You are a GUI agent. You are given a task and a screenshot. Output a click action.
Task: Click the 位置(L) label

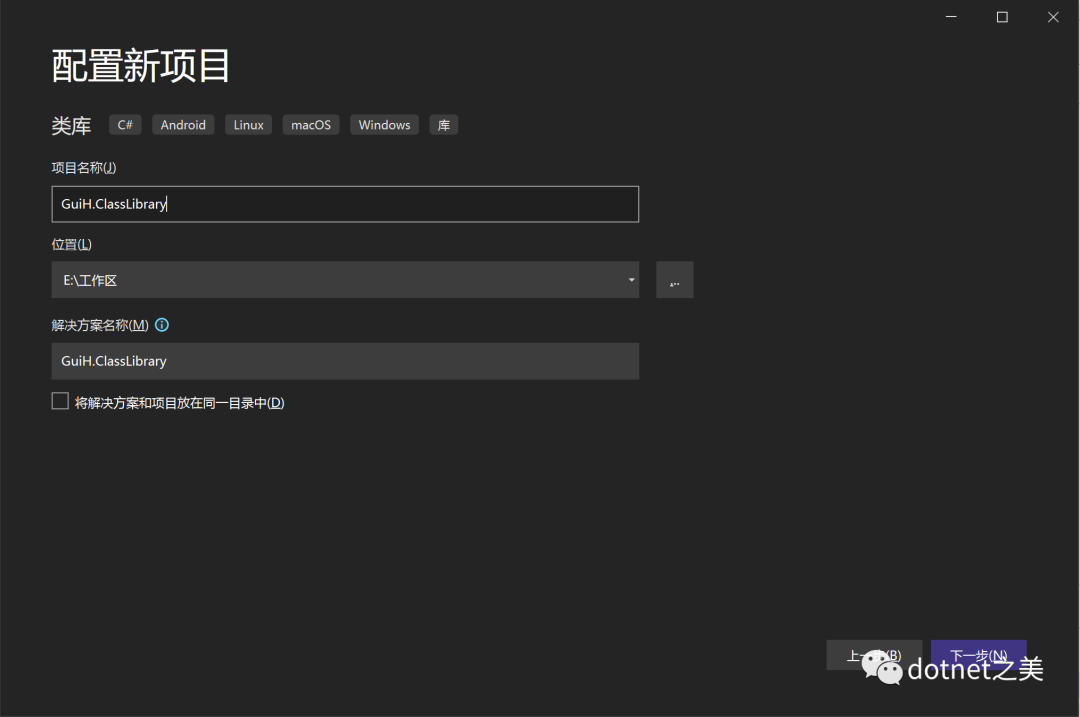72,245
